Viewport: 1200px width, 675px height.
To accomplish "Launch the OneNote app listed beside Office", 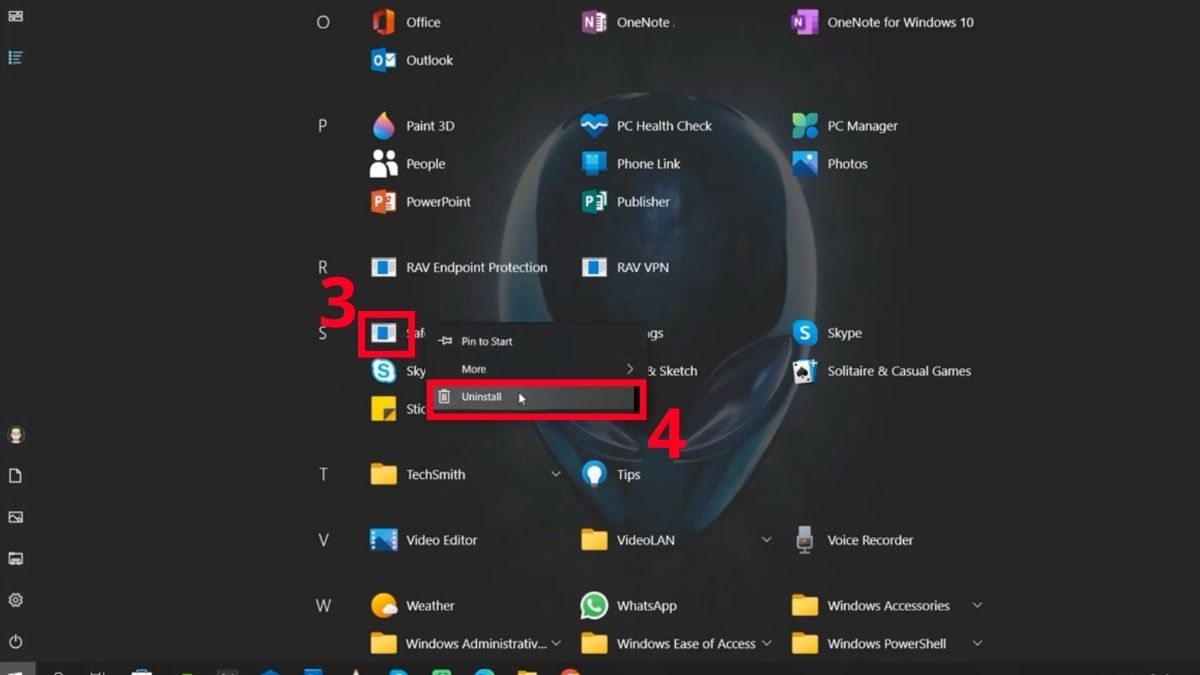I will pos(627,22).
